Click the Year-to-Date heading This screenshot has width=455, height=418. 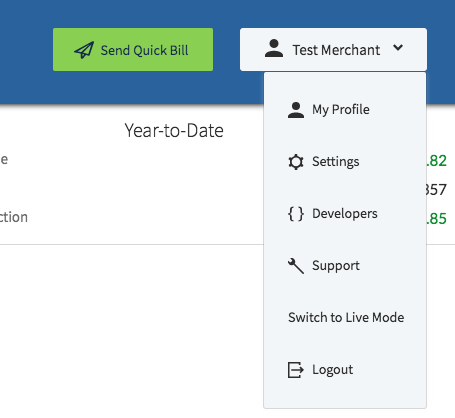[174, 130]
